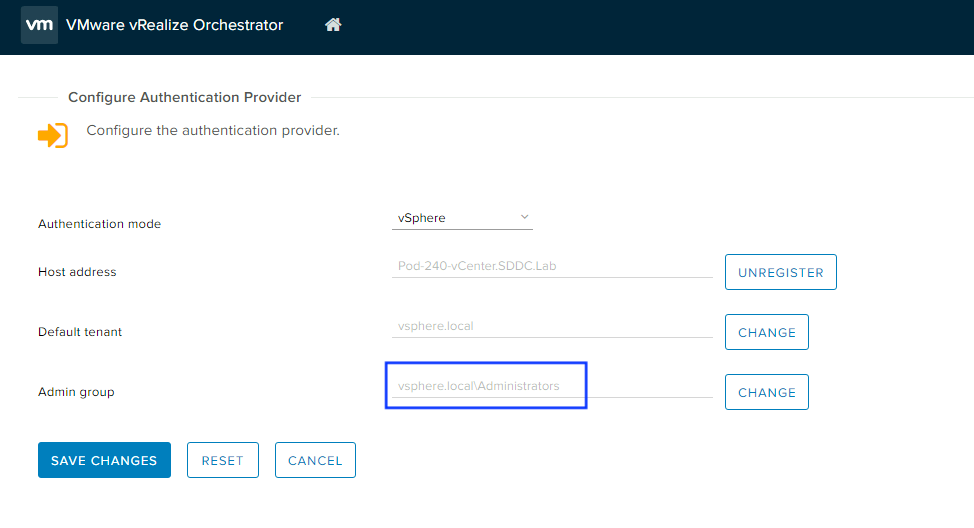Click the Default tenant label
Screen dimensions: 974x528
click(x=80, y=332)
